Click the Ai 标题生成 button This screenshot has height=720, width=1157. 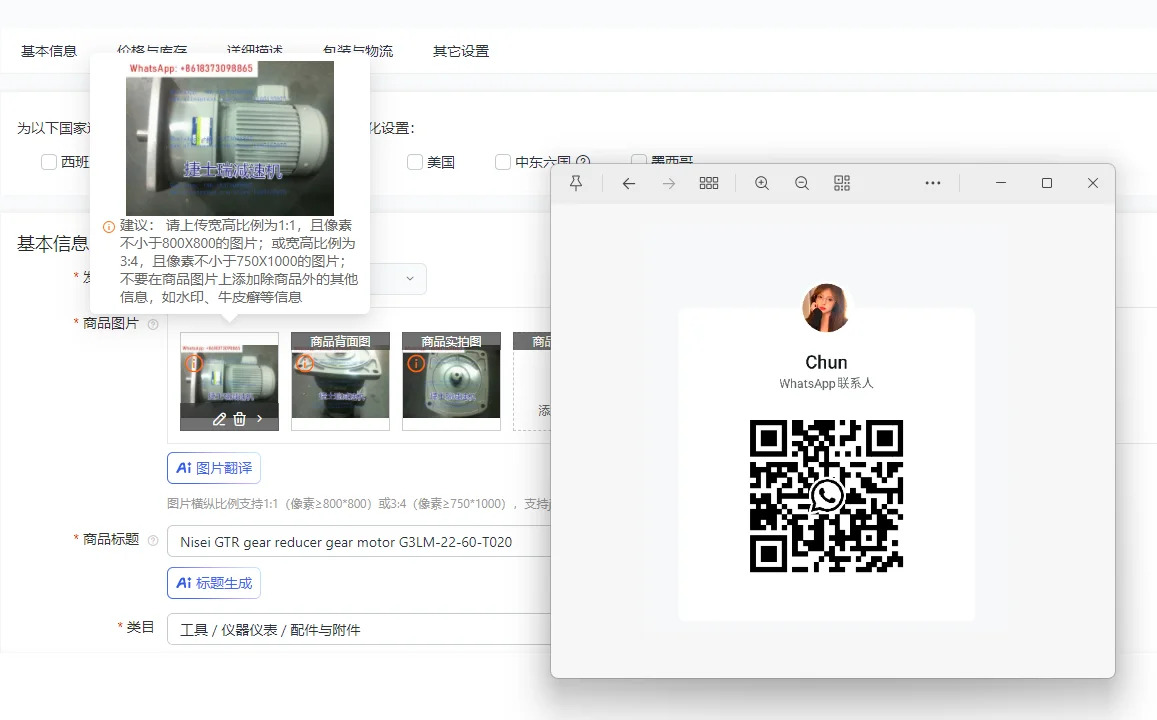point(214,583)
